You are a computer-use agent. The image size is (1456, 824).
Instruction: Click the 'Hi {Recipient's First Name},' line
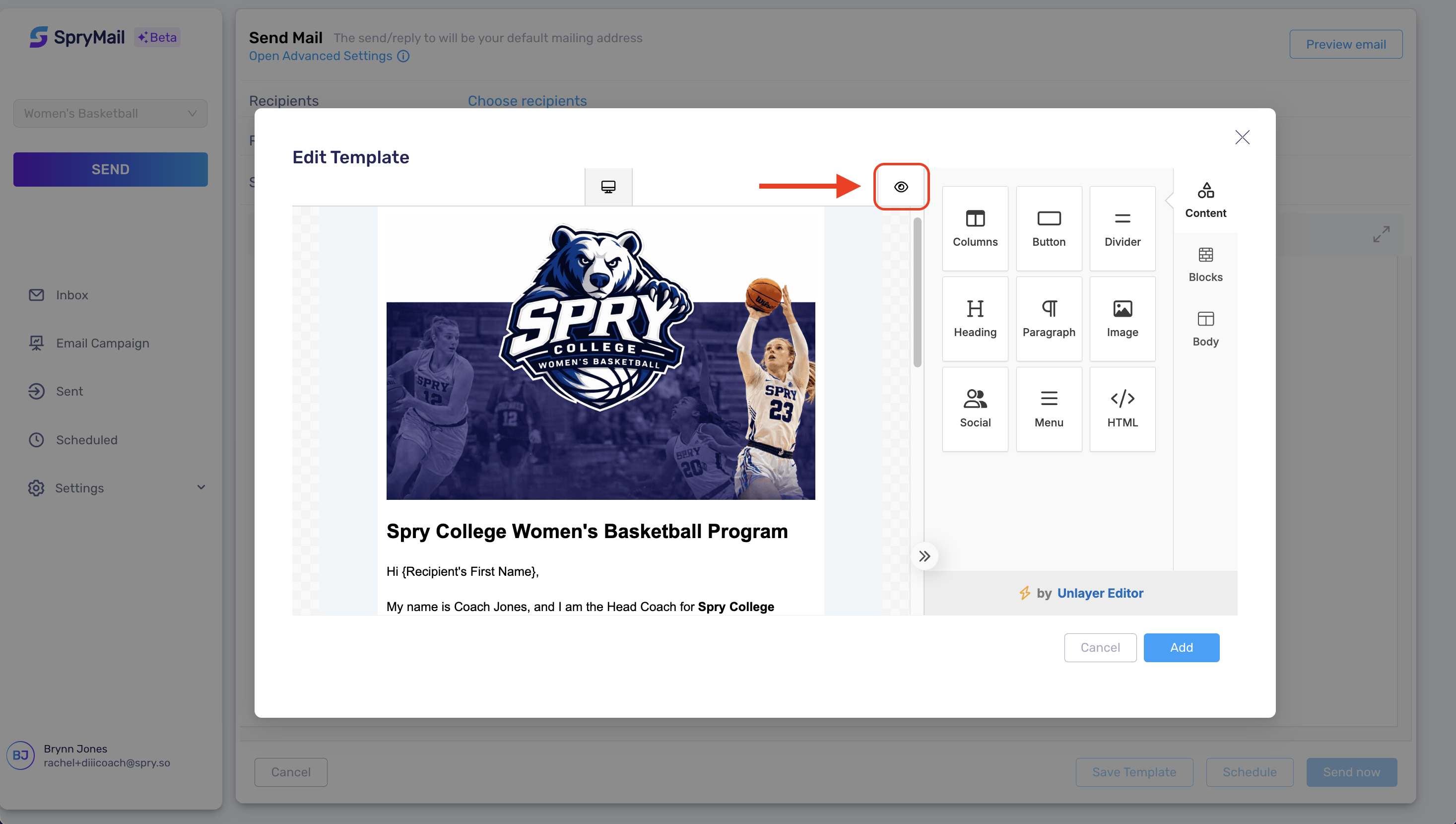[462, 571]
